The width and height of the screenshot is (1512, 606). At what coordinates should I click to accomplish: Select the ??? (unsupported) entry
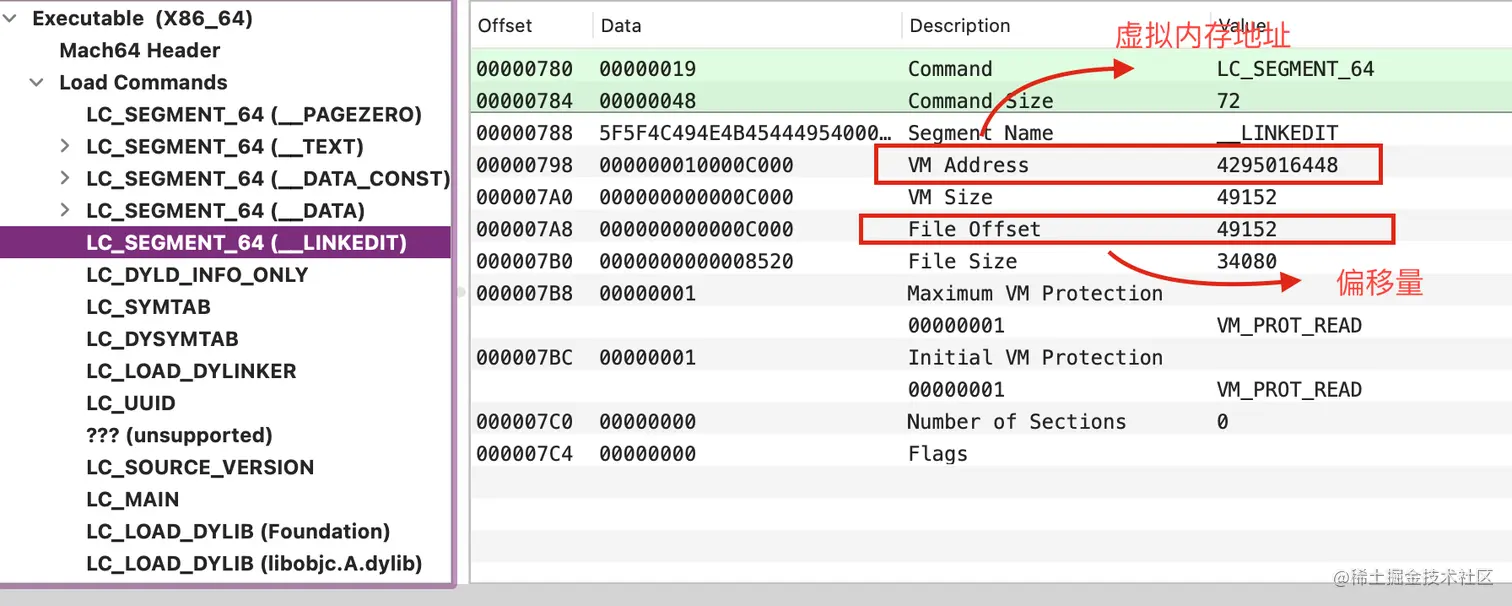click(x=179, y=434)
